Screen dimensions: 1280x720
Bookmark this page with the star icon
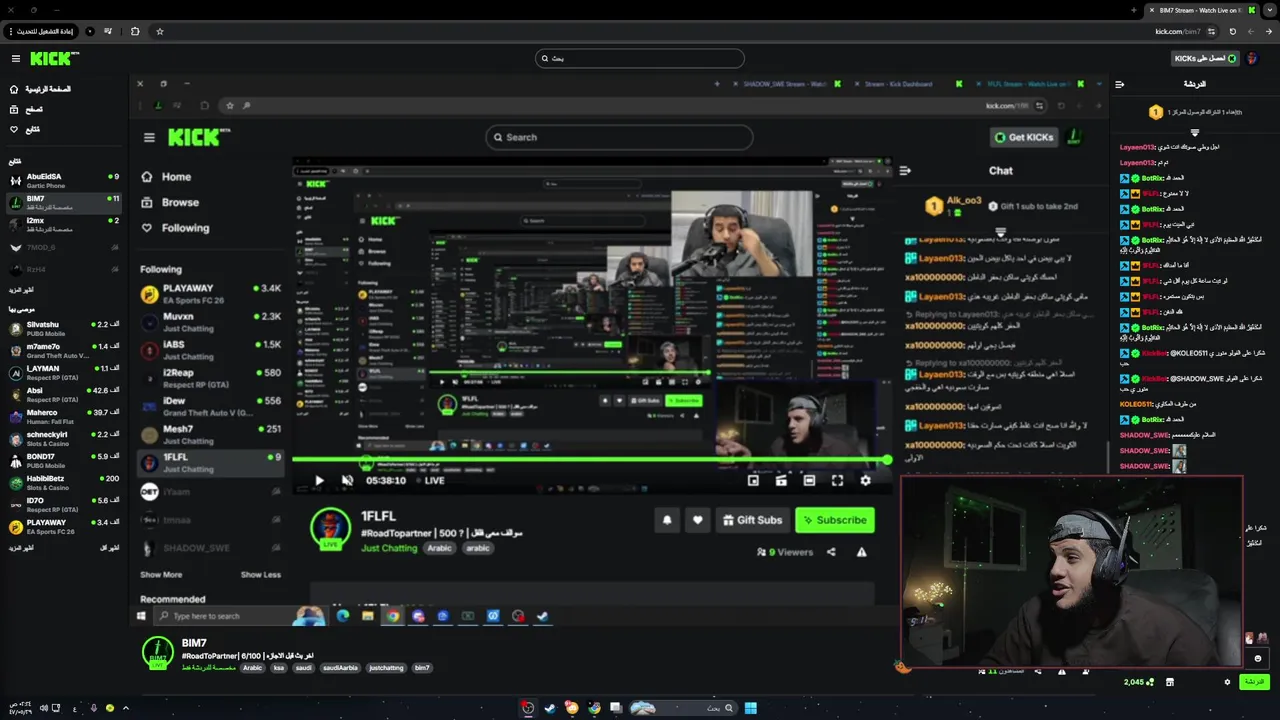click(x=160, y=31)
